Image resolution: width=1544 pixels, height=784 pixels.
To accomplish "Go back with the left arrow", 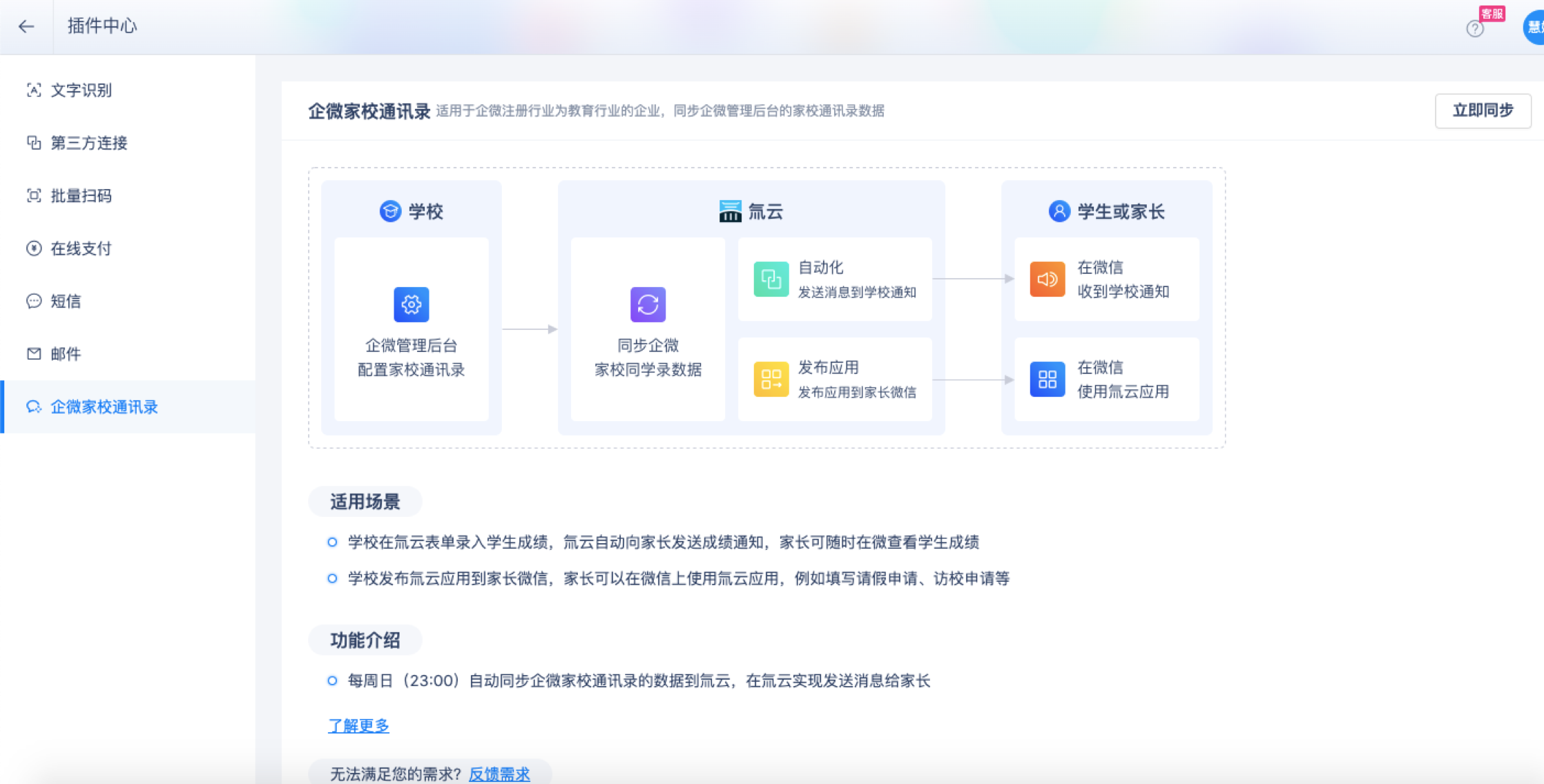I will tap(26, 26).
